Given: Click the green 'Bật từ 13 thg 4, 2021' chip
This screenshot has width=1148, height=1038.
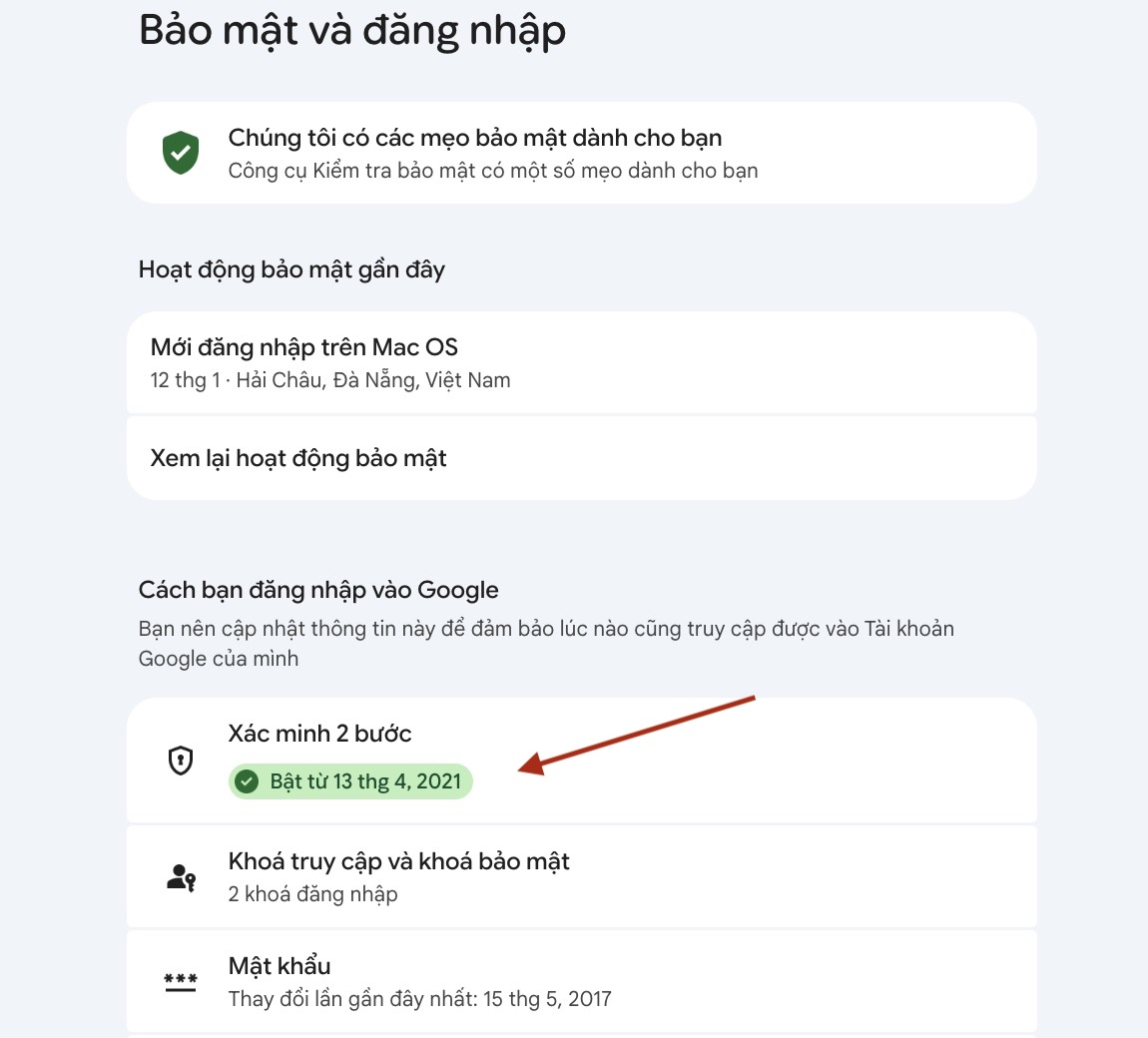Looking at the screenshot, I should (349, 781).
